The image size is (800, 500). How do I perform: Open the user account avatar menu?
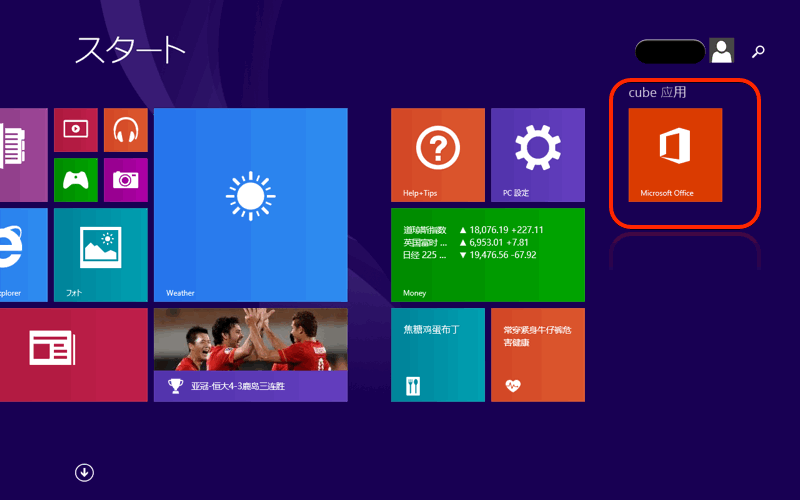(721, 51)
